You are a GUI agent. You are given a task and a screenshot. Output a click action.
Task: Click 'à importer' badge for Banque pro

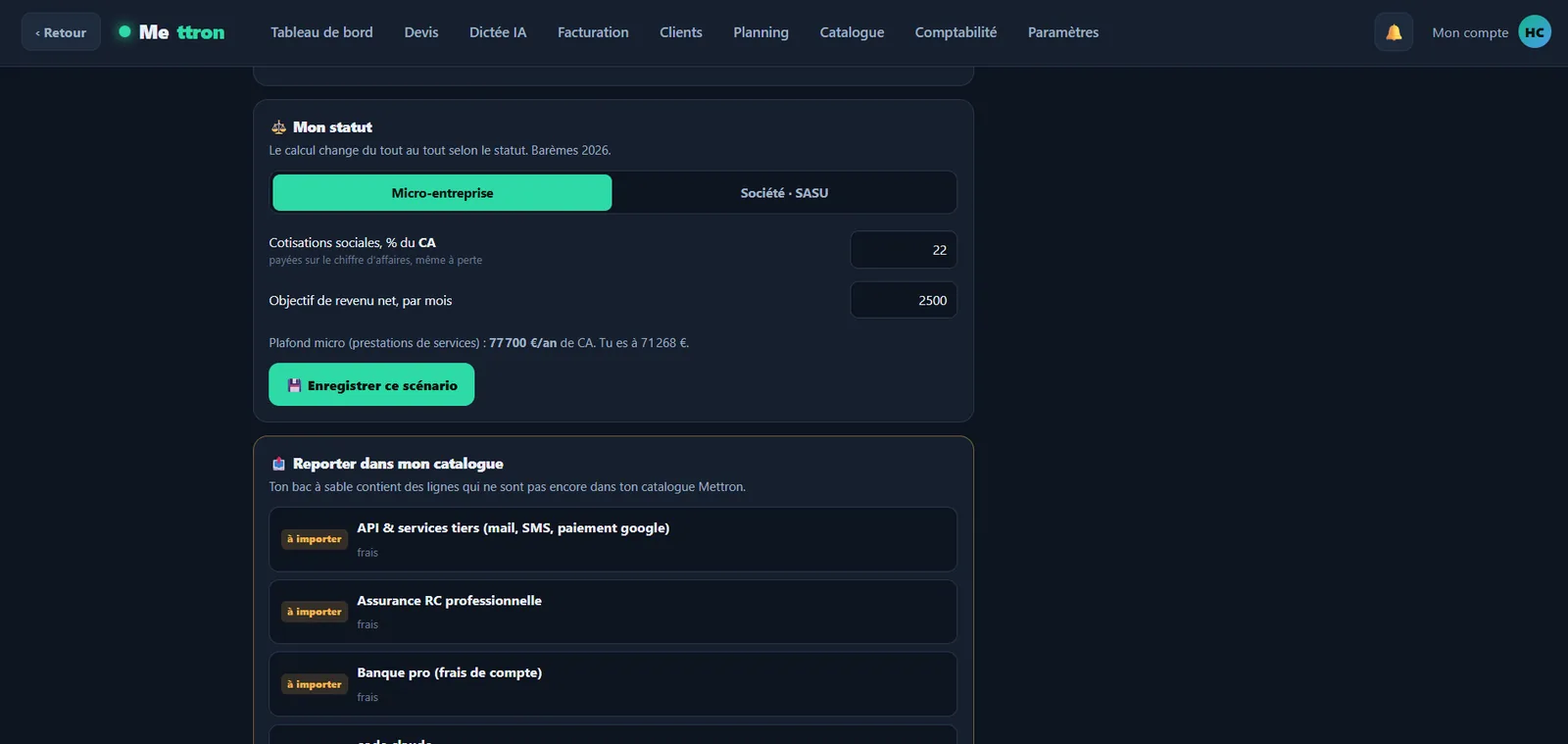(x=315, y=684)
